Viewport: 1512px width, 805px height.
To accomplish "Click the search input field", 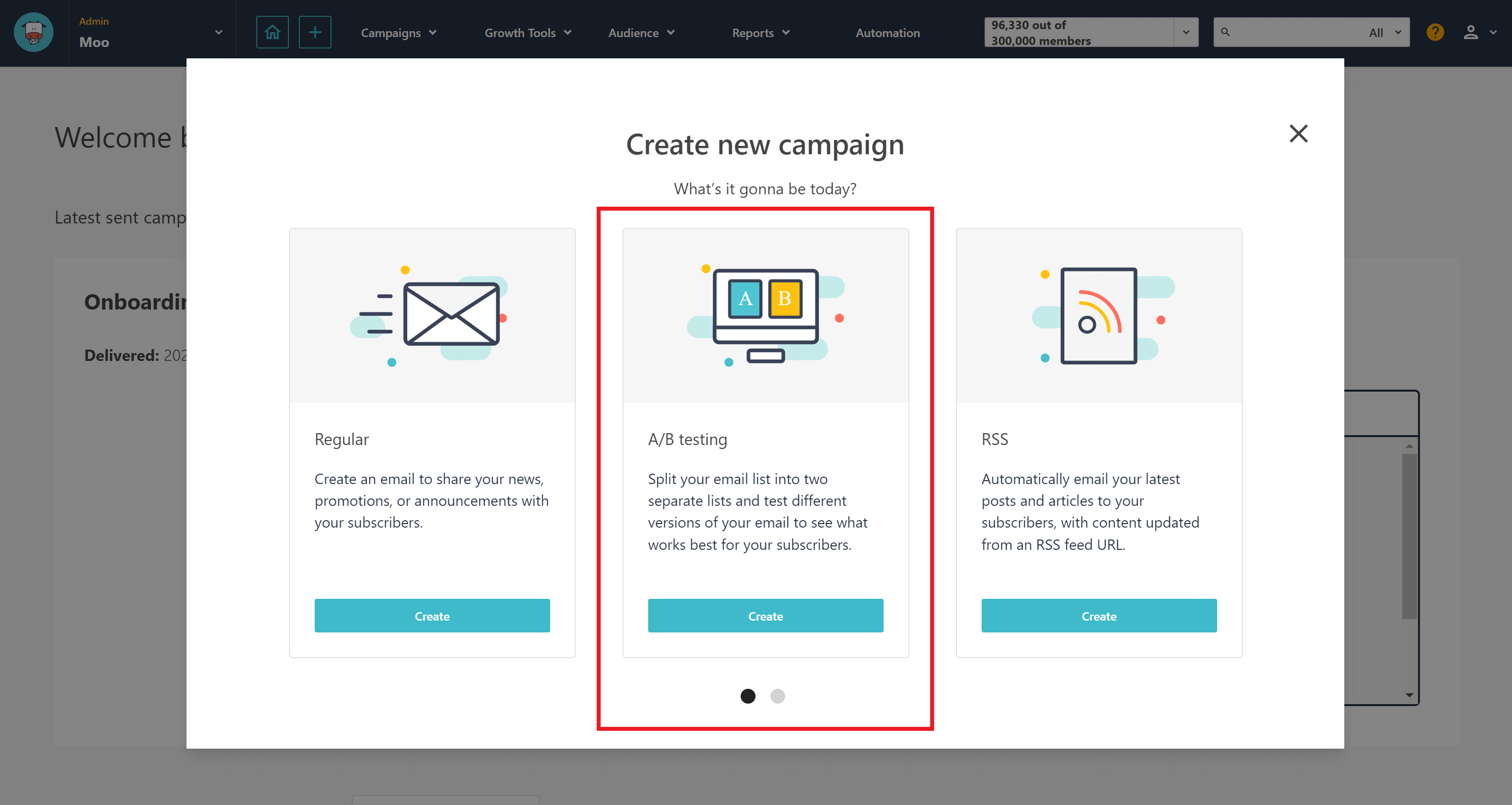I will tap(1290, 33).
